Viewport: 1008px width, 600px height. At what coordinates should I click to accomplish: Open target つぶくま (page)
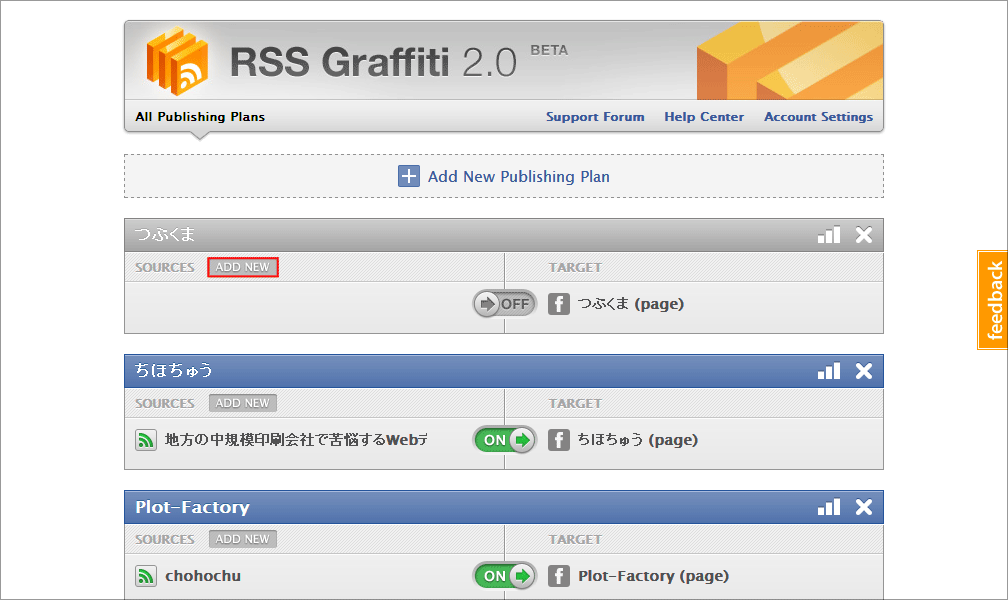(631, 304)
